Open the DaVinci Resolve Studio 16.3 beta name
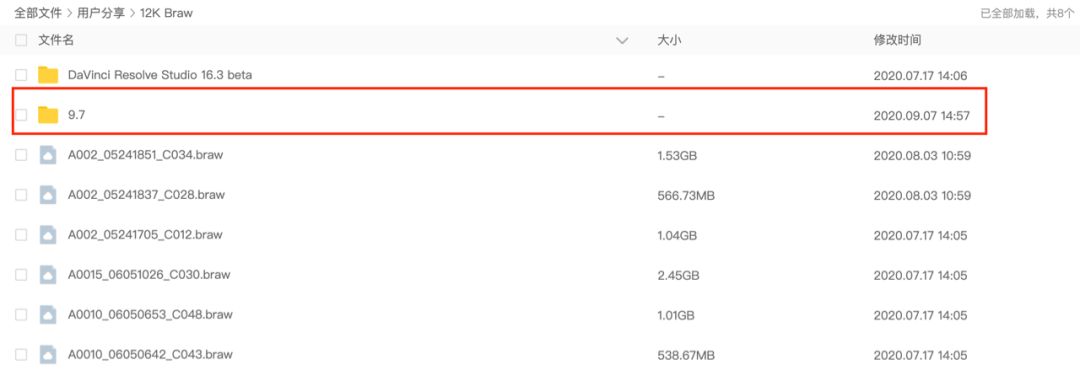1080x392 pixels. pyautogui.click(x=160, y=75)
